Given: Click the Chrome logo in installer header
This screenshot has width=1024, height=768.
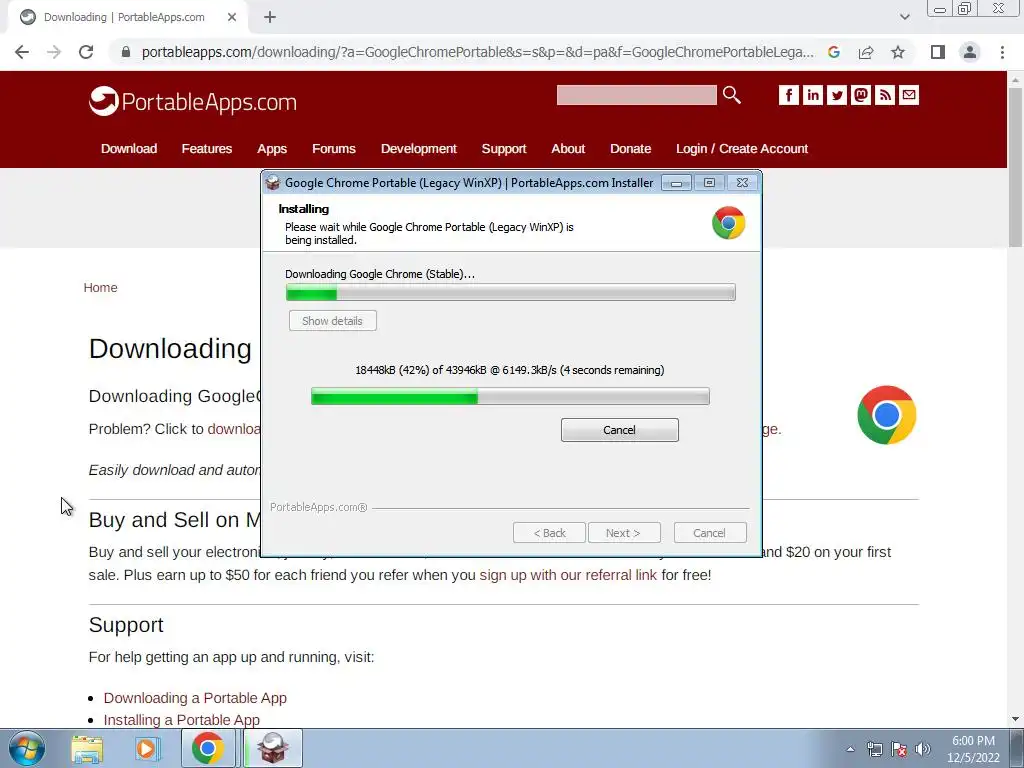Looking at the screenshot, I should tap(728, 223).
